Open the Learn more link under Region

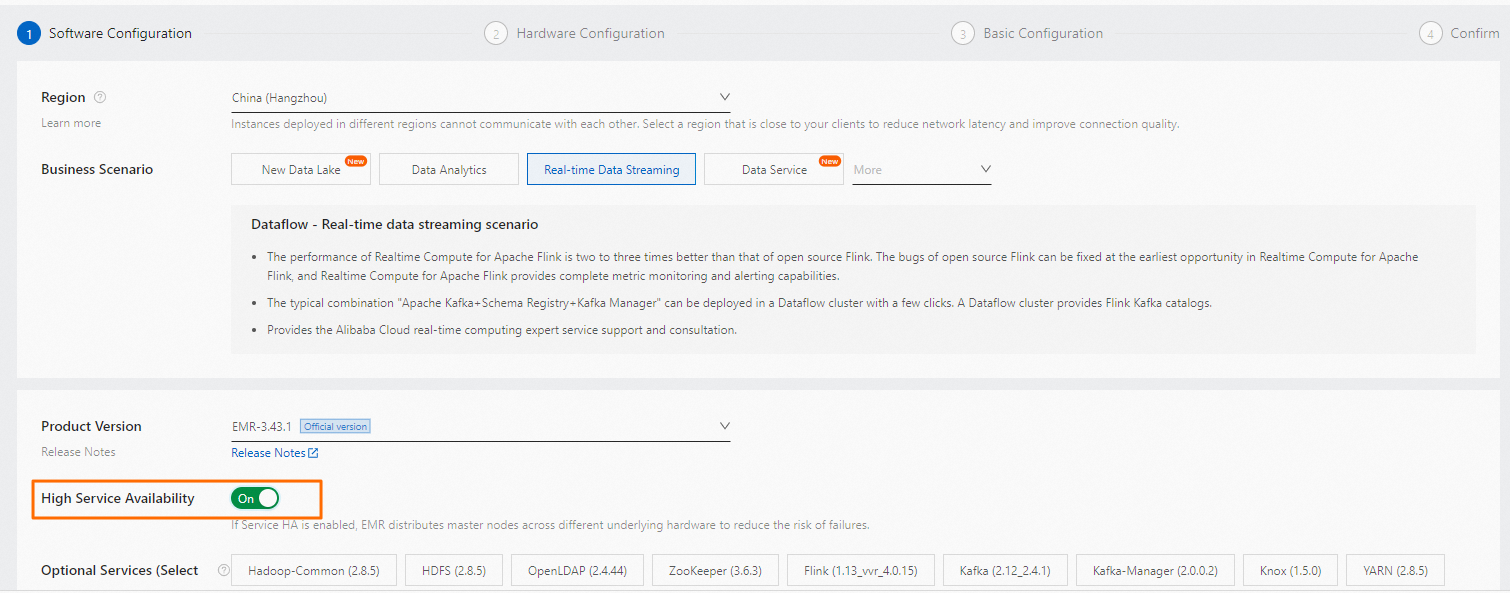tap(71, 123)
